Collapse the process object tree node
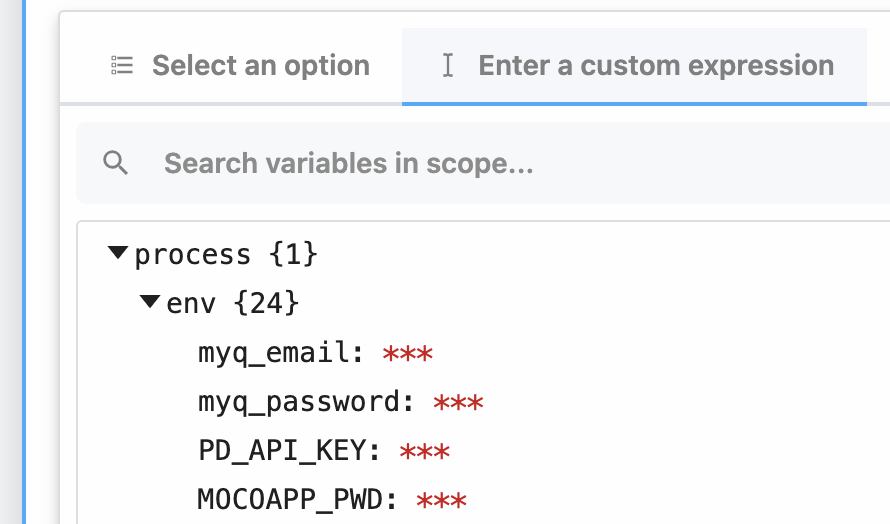Screen dimensions: 890x524 (x=117, y=252)
